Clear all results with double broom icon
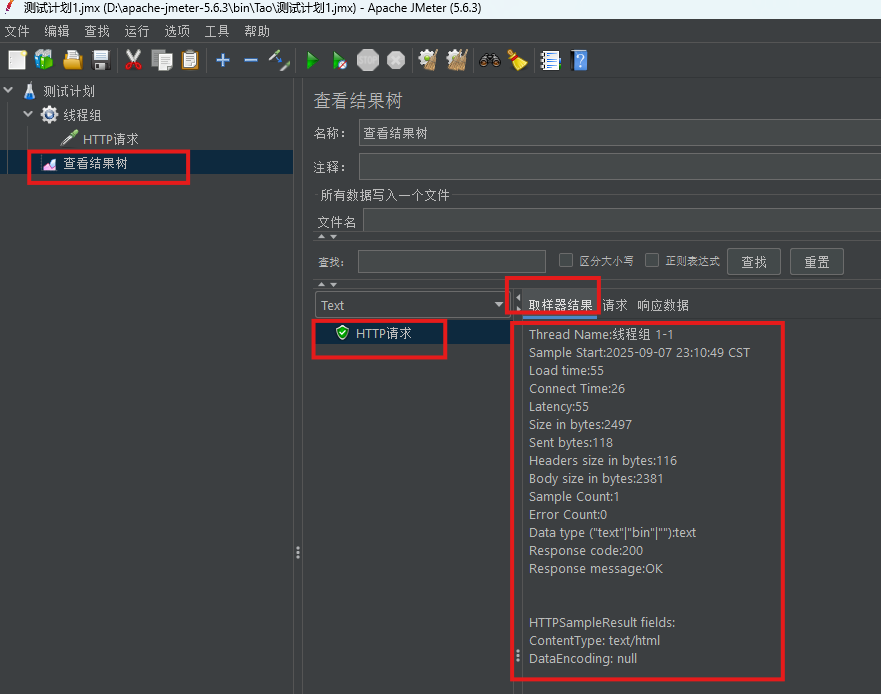881x694 pixels. coord(457,60)
